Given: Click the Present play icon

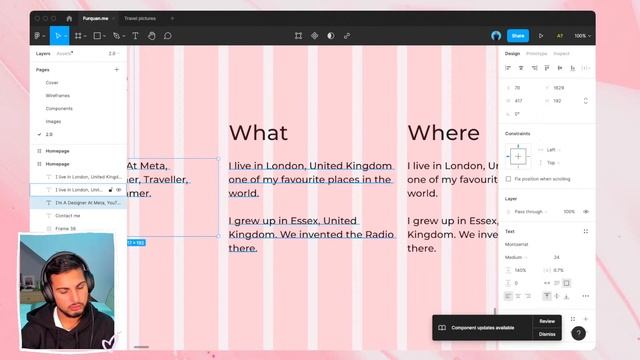Looking at the screenshot, I should pyautogui.click(x=541, y=36).
